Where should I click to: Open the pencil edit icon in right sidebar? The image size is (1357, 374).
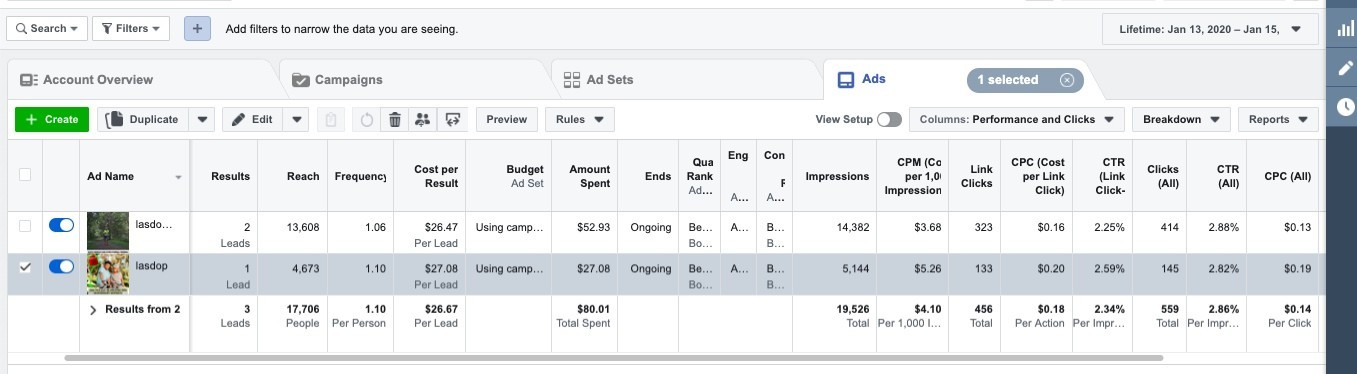point(1345,68)
